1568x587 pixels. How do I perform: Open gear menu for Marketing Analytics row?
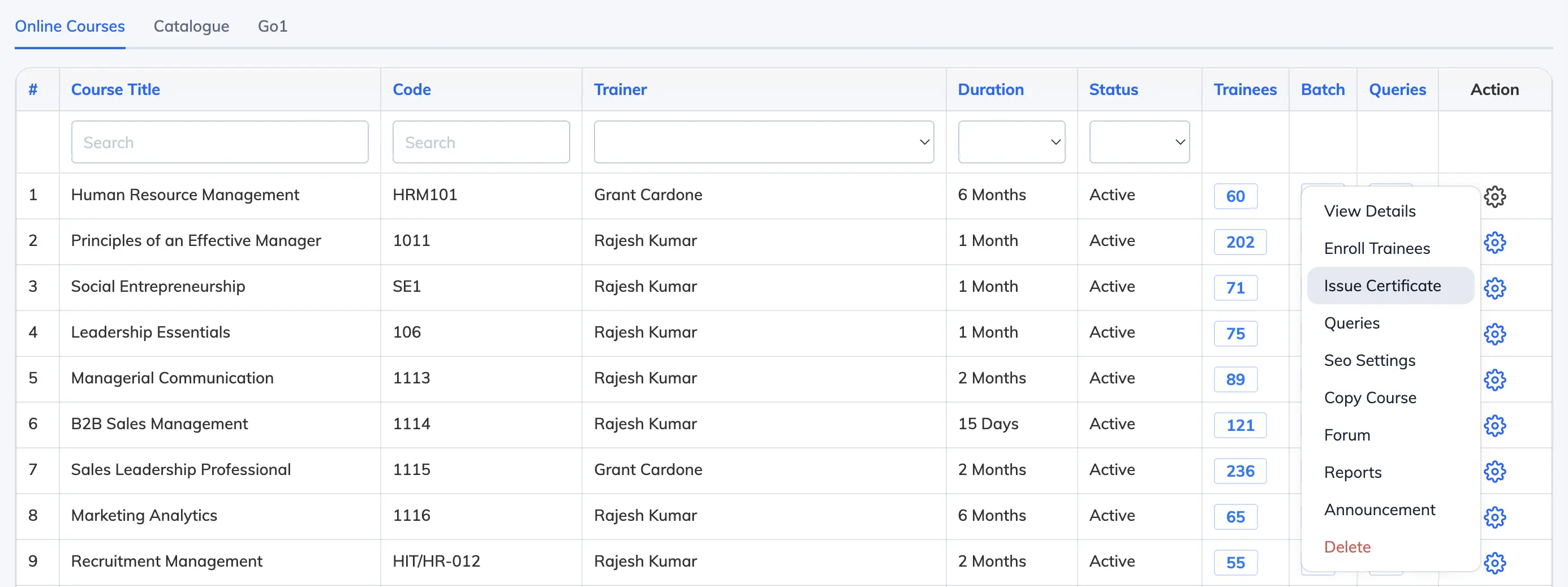1494,517
